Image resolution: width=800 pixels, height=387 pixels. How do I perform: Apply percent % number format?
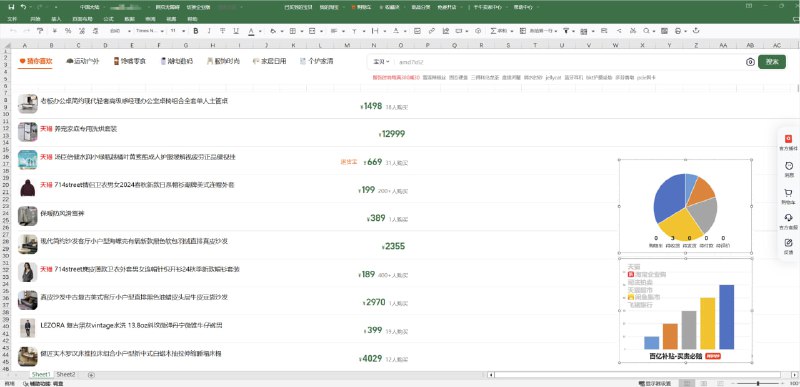tap(68, 31)
